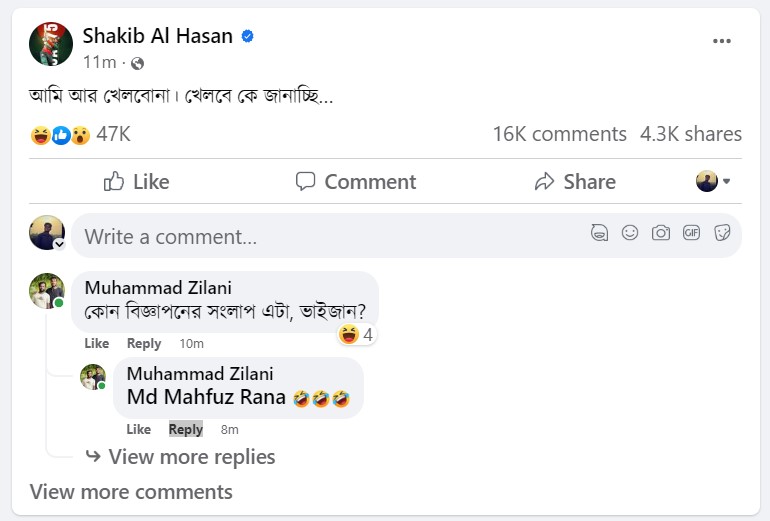Open the GIF picker in comment box
This screenshot has width=770, height=521.
691,233
